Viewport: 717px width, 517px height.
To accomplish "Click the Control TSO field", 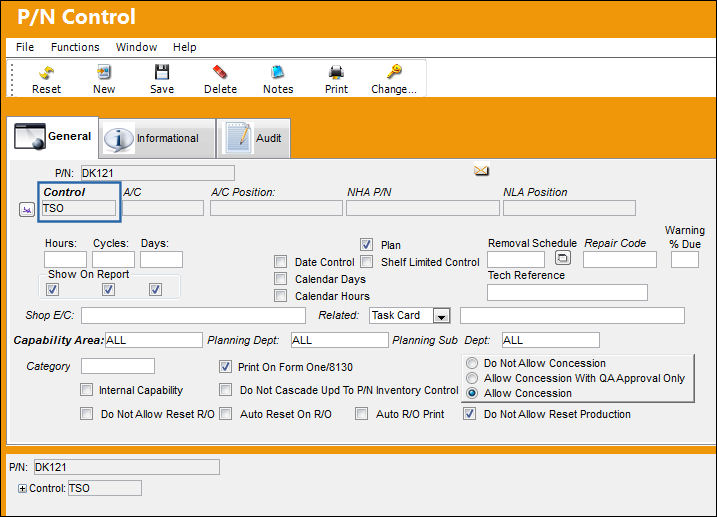I will click(79, 208).
